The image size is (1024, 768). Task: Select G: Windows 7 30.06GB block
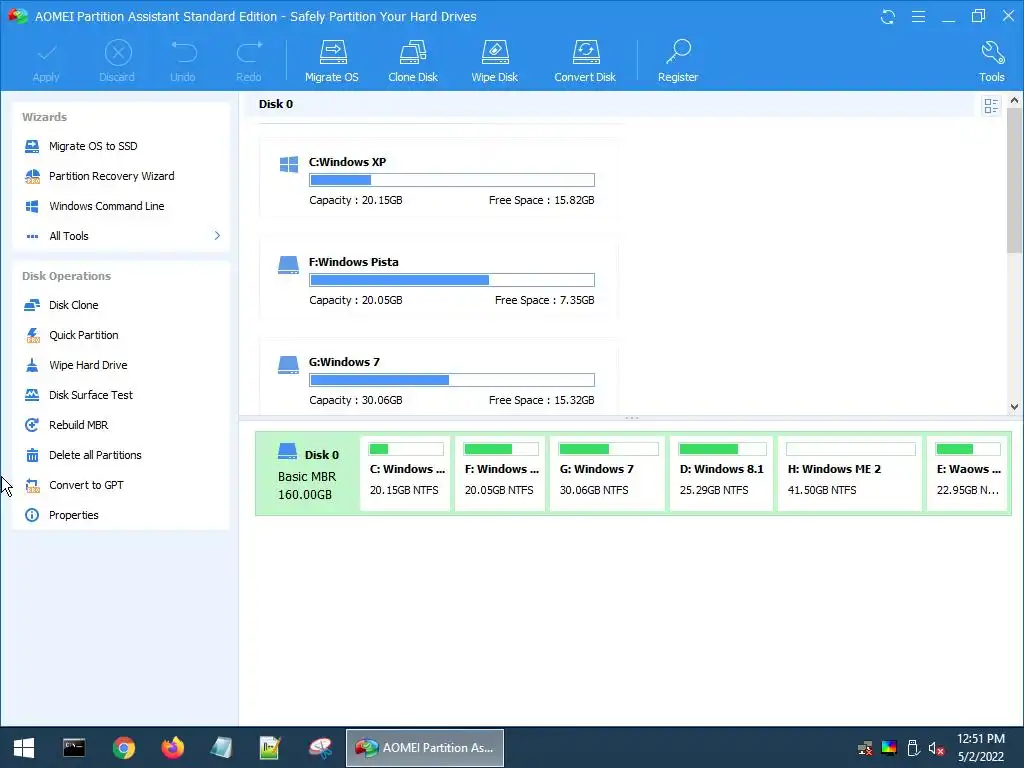point(607,473)
